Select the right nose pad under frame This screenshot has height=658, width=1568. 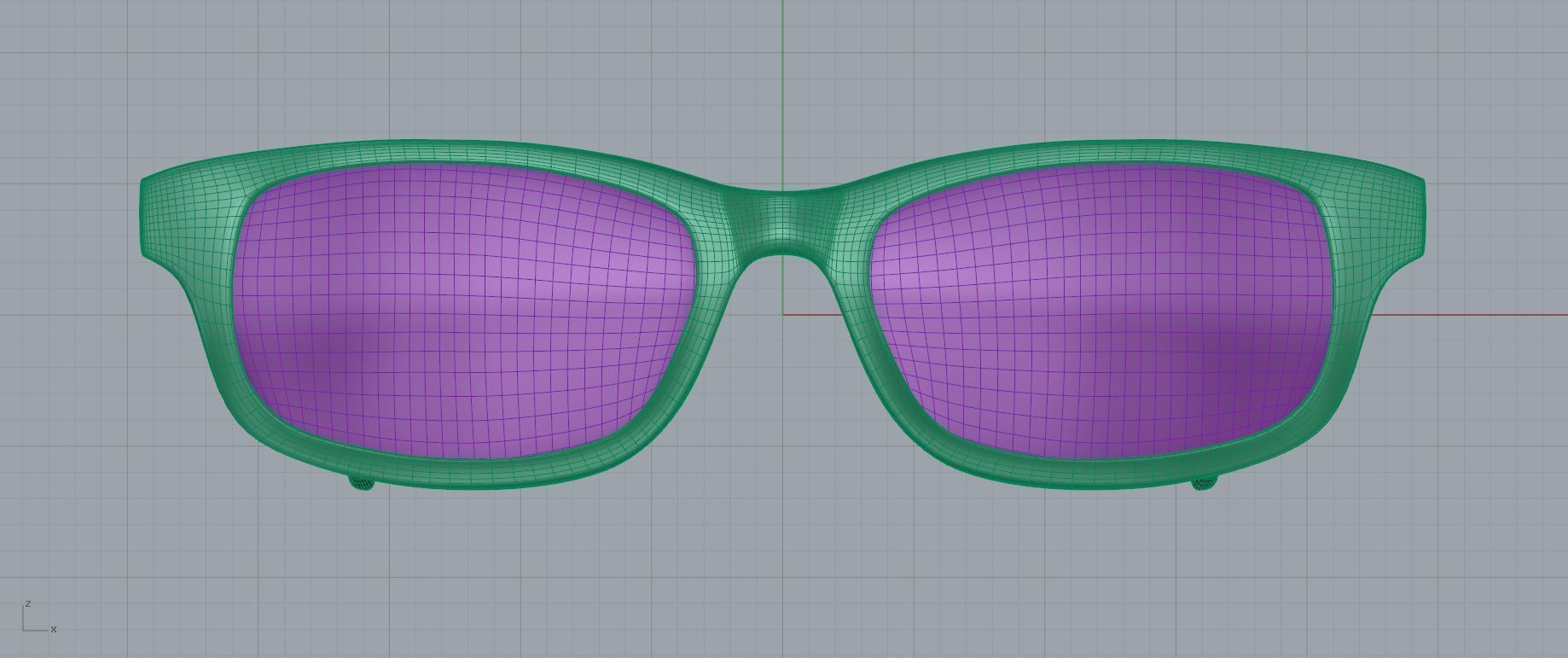[1204, 483]
